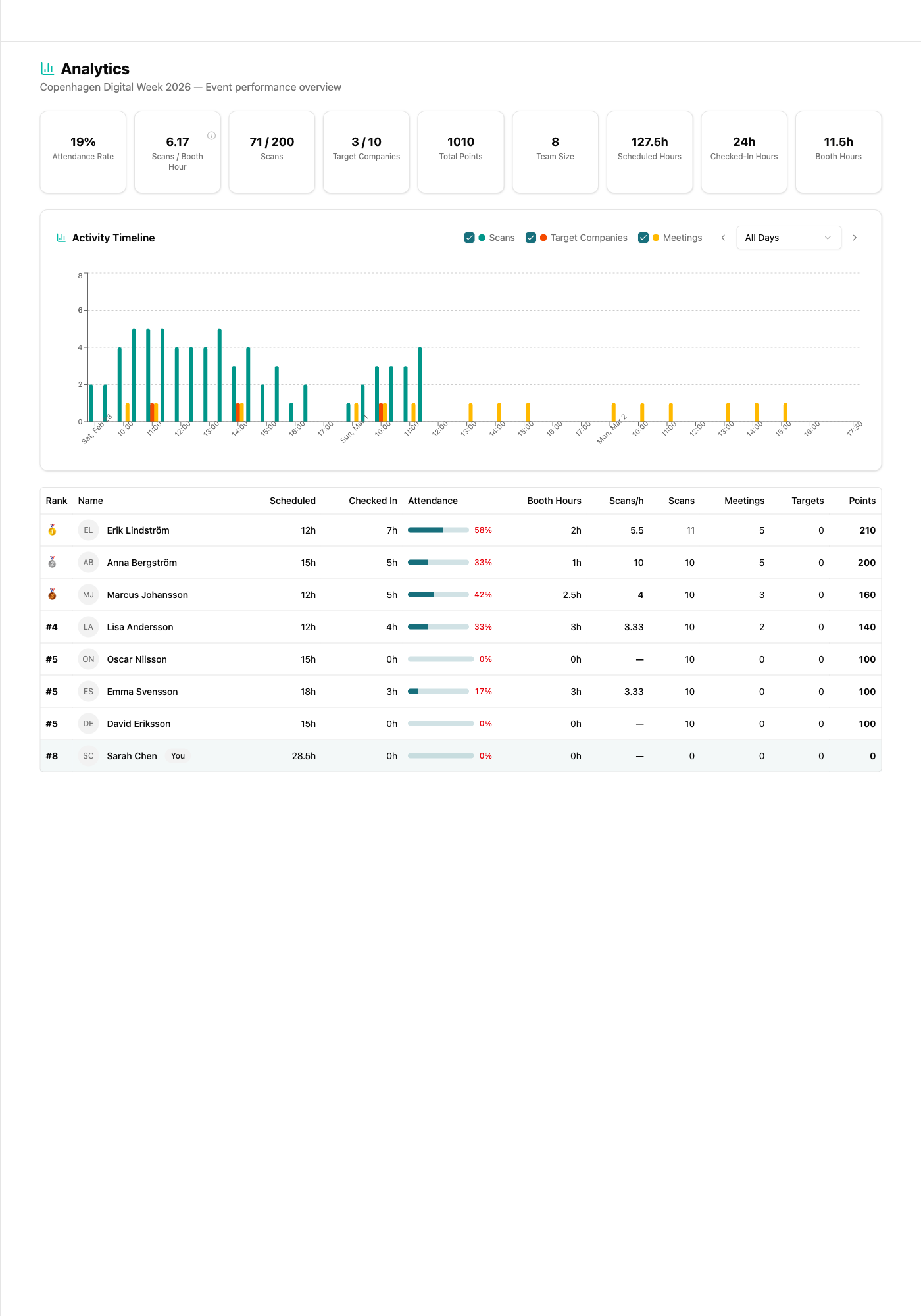Click Emma Svensson's 17% attendance bar
921x1316 pixels.
[438, 692]
